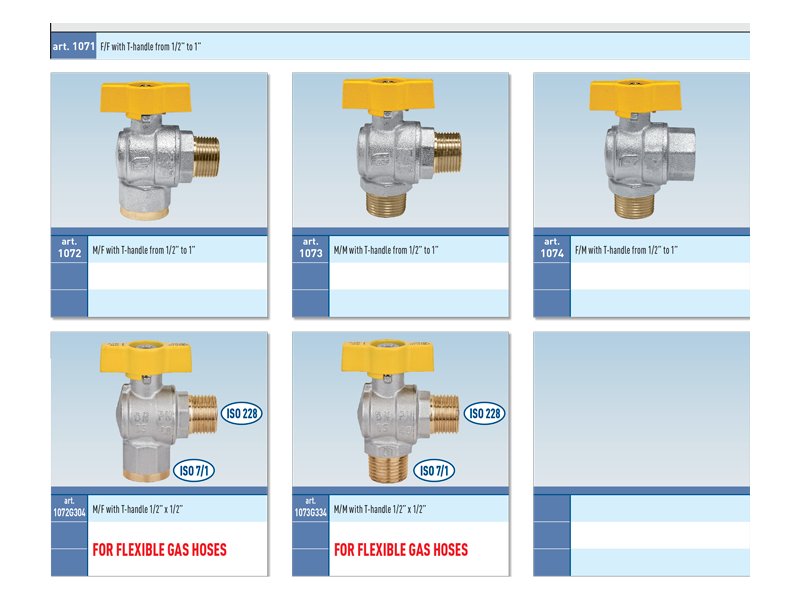Click the yellow T-handle on the art. 1073 valve

(x=387, y=94)
